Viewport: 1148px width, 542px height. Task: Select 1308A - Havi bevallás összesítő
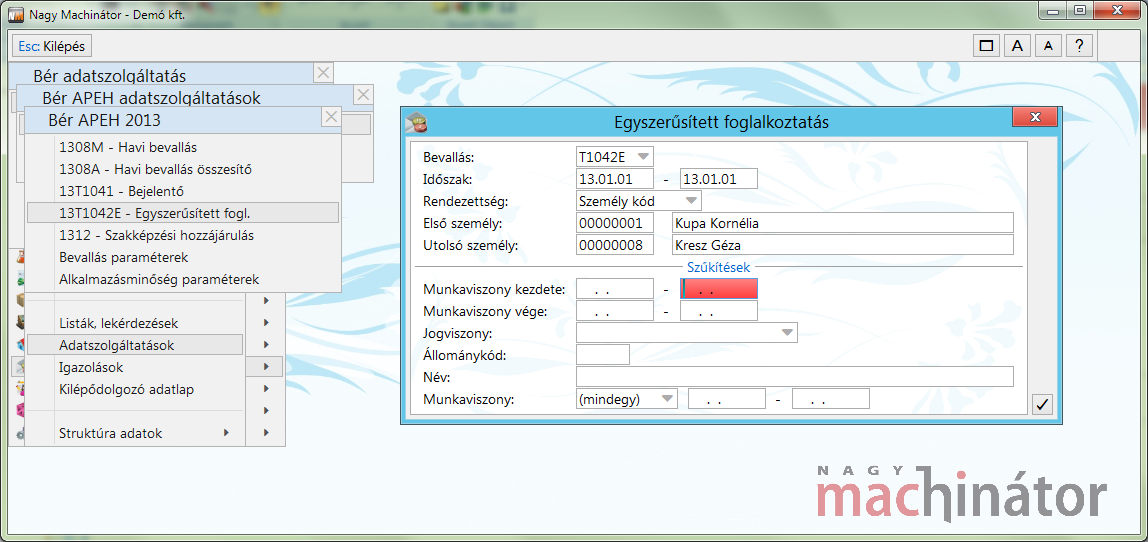tap(183, 169)
